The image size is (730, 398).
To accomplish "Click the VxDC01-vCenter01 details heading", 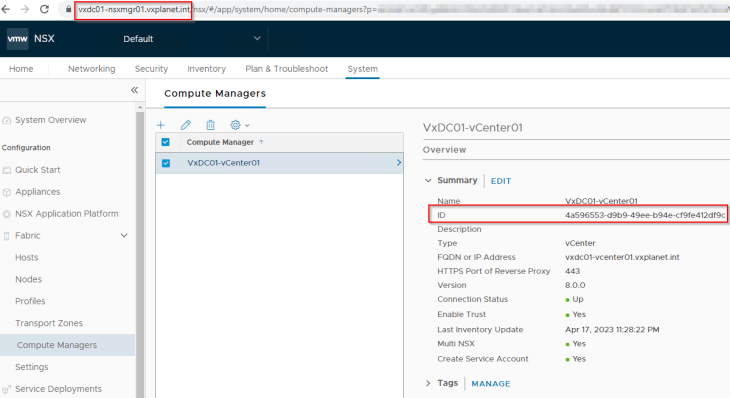I will (x=473, y=128).
